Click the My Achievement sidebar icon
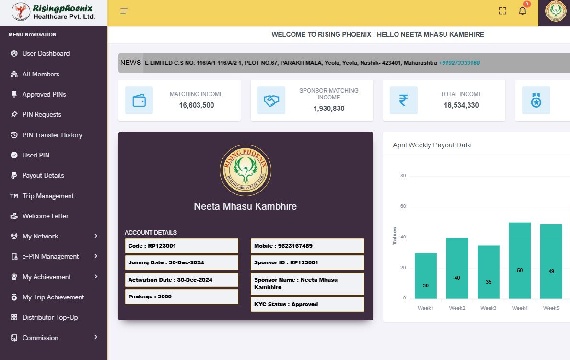The height and width of the screenshot is (360, 570). [x=14, y=277]
